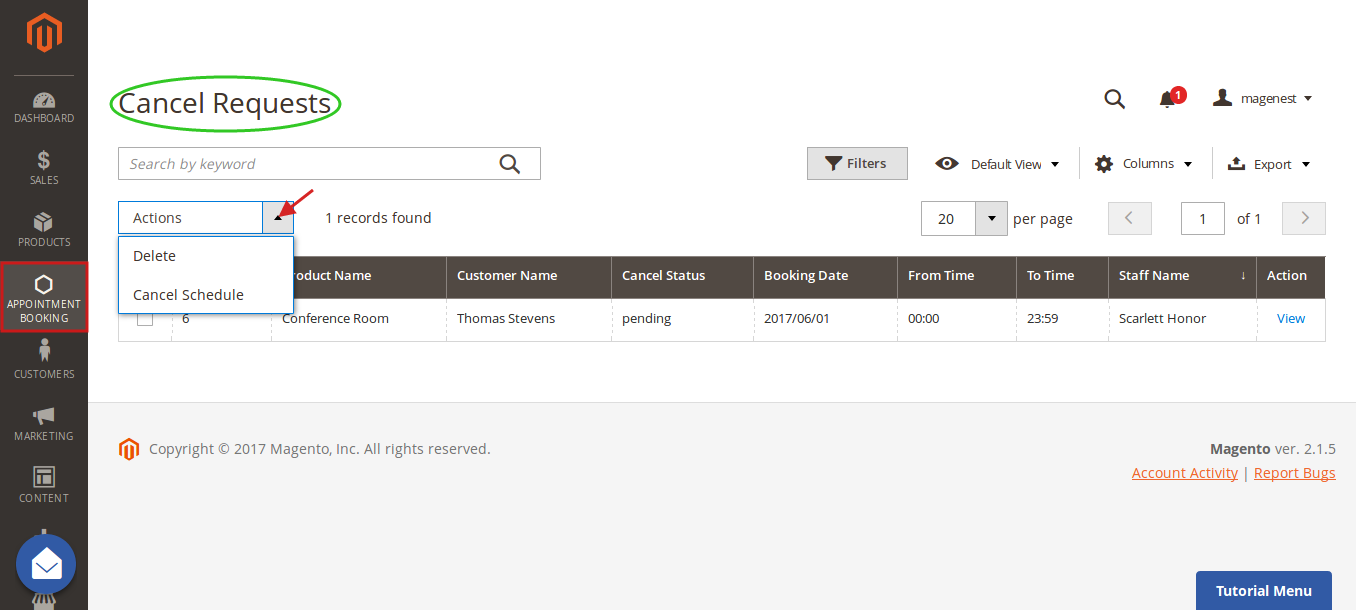The width and height of the screenshot is (1356, 610).
Task: Expand the Default View dropdown
Action: coord(997,164)
